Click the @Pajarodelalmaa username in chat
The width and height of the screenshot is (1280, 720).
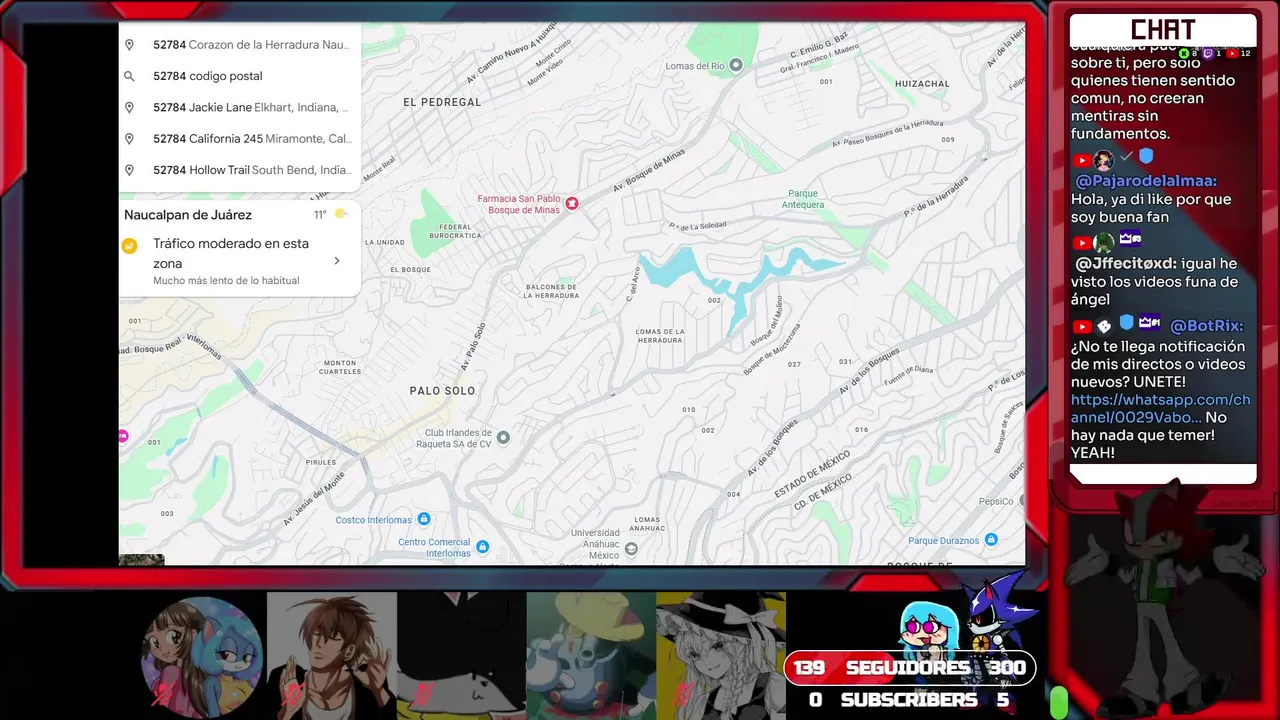[x=1146, y=181]
